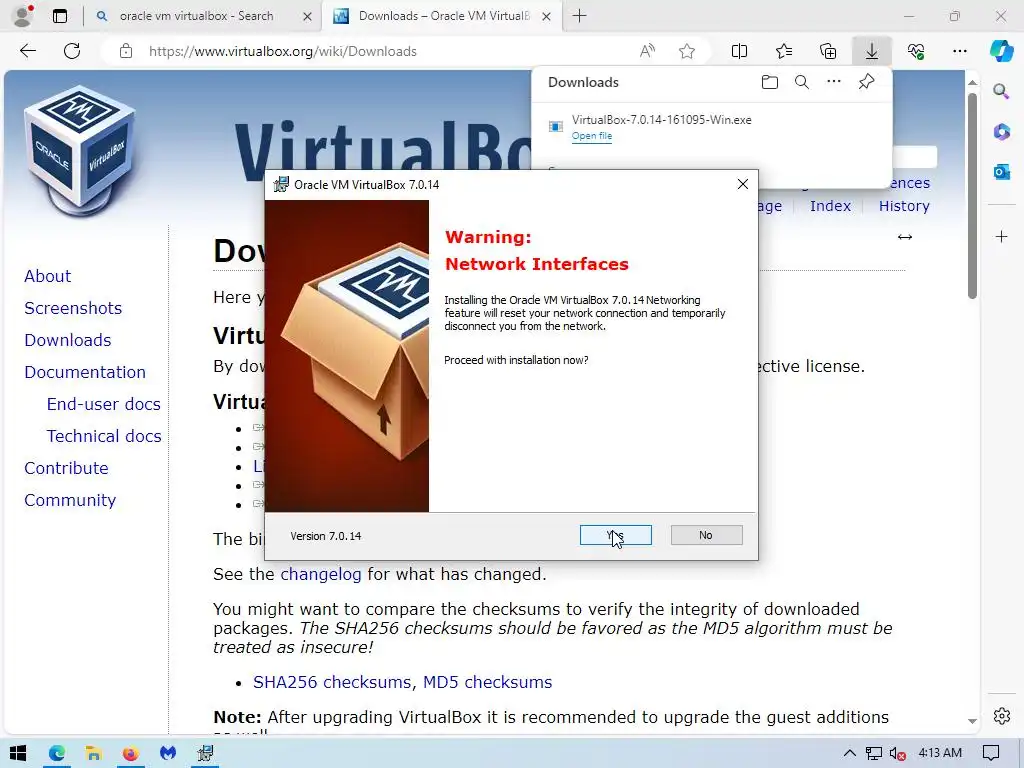Toggle the Downloads toolbar button
This screenshot has height=768, width=1024.
coord(872,51)
